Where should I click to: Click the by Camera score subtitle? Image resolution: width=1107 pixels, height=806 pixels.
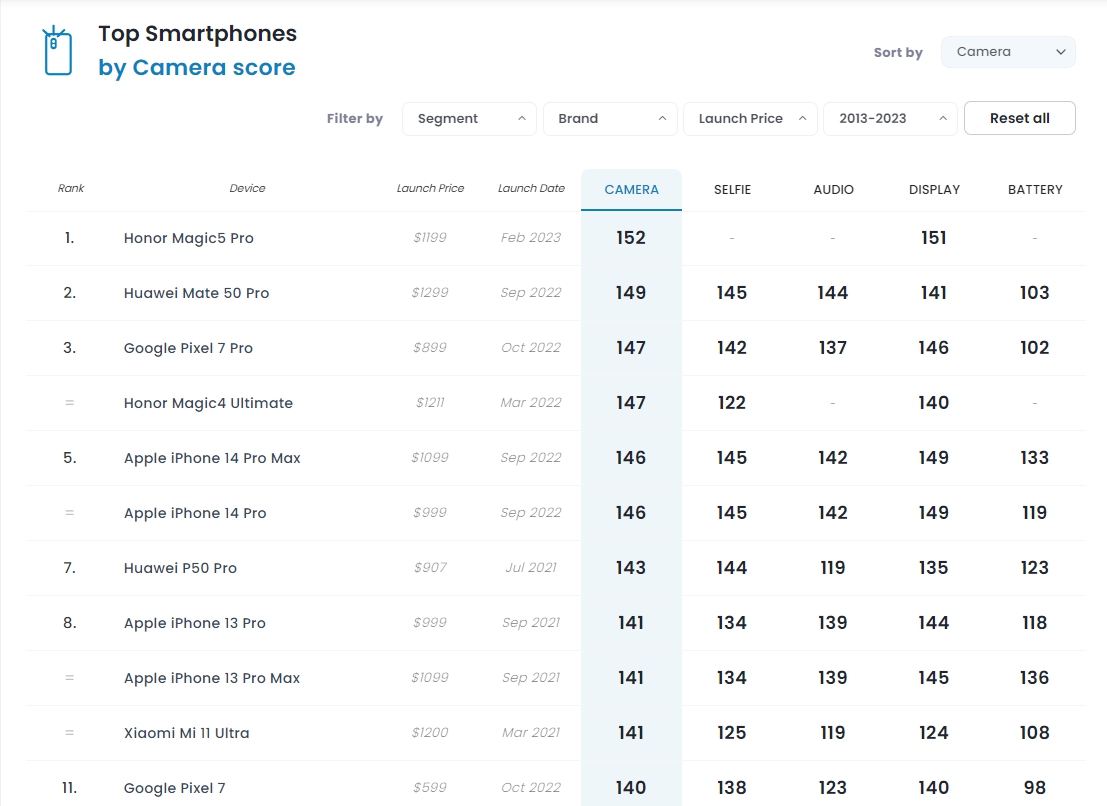[x=197, y=68]
